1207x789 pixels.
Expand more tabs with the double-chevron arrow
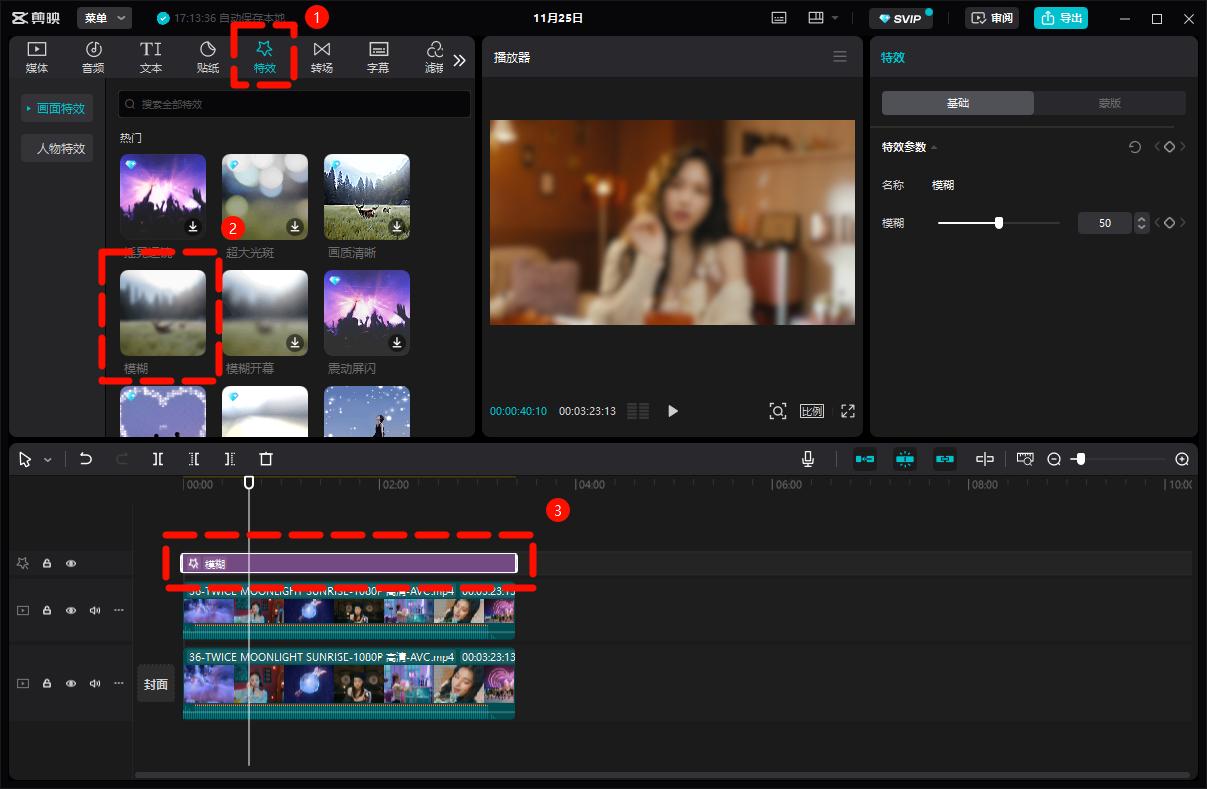(x=459, y=60)
